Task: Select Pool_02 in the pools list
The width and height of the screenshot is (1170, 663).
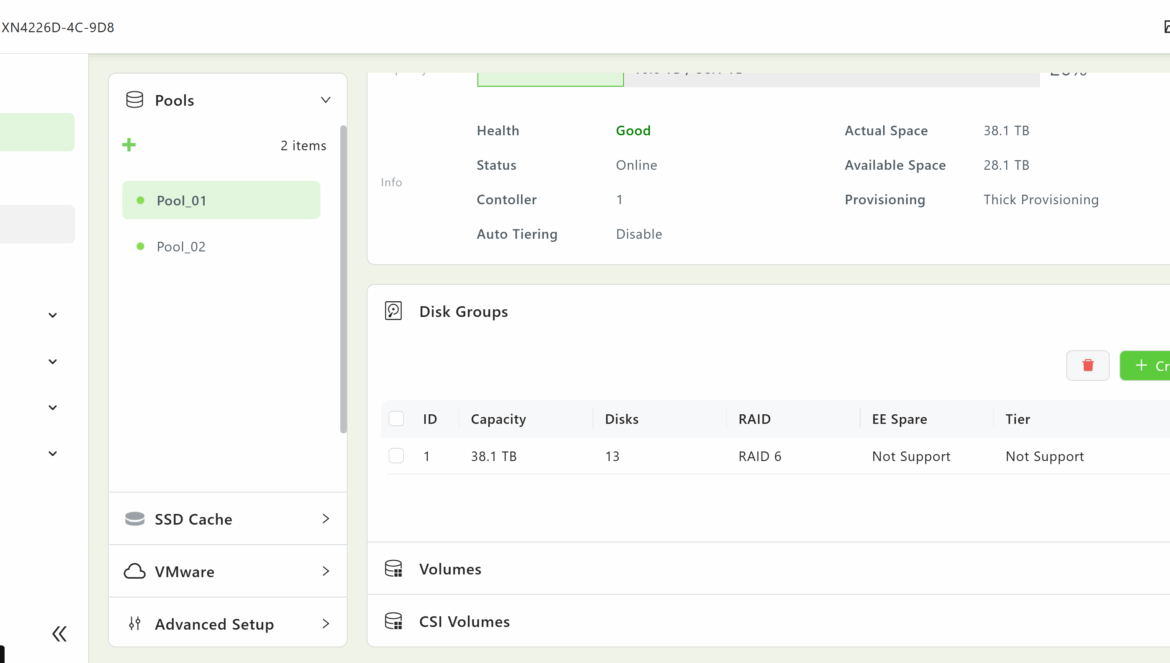Action: click(181, 247)
